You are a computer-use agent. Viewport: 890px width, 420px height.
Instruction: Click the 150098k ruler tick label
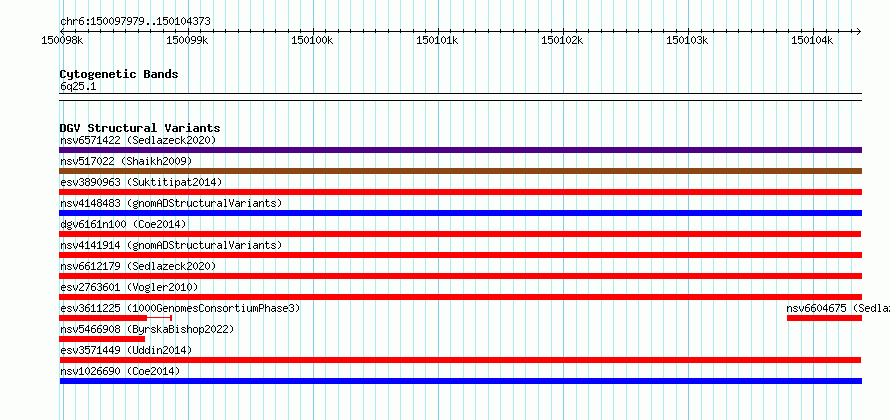coord(62,40)
